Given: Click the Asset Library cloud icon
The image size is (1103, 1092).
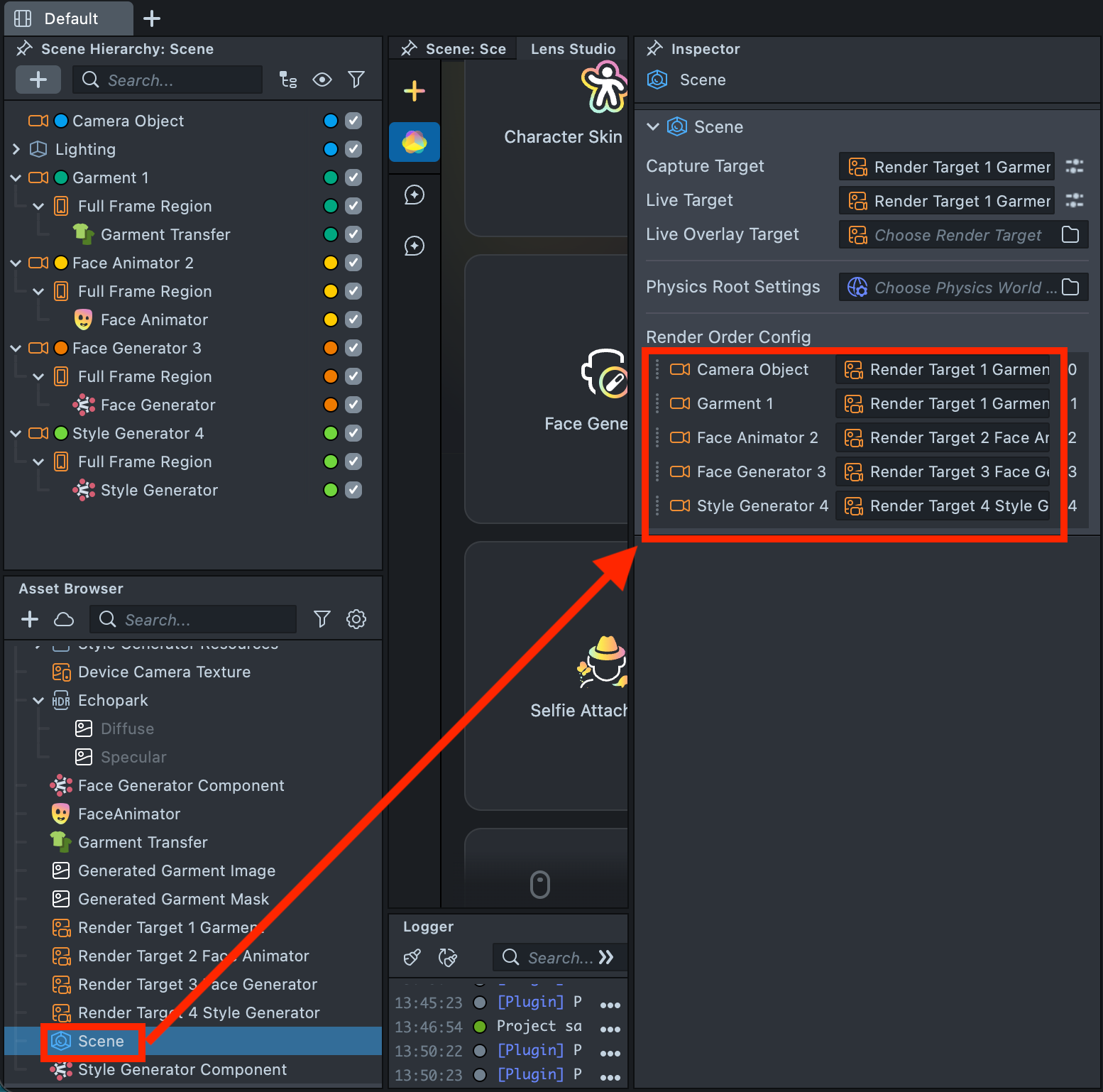Looking at the screenshot, I should pos(64,619).
